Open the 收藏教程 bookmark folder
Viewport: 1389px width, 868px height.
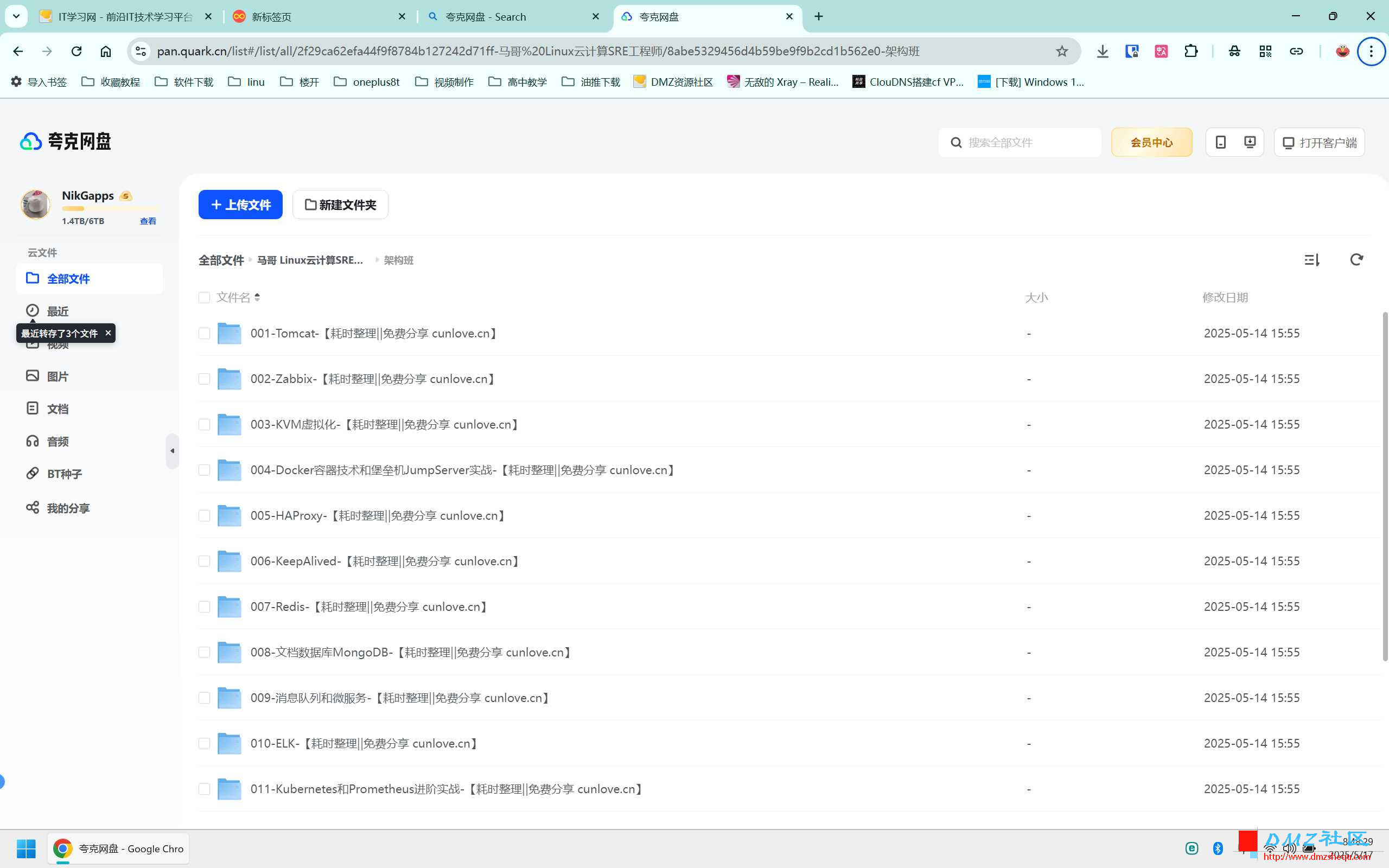(x=111, y=82)
